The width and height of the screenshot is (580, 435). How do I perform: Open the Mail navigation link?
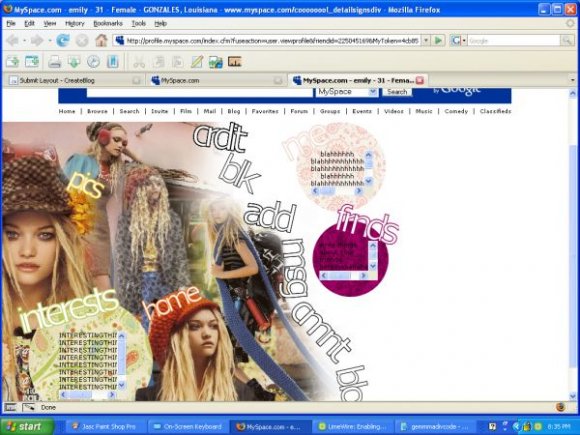point(210,111)
